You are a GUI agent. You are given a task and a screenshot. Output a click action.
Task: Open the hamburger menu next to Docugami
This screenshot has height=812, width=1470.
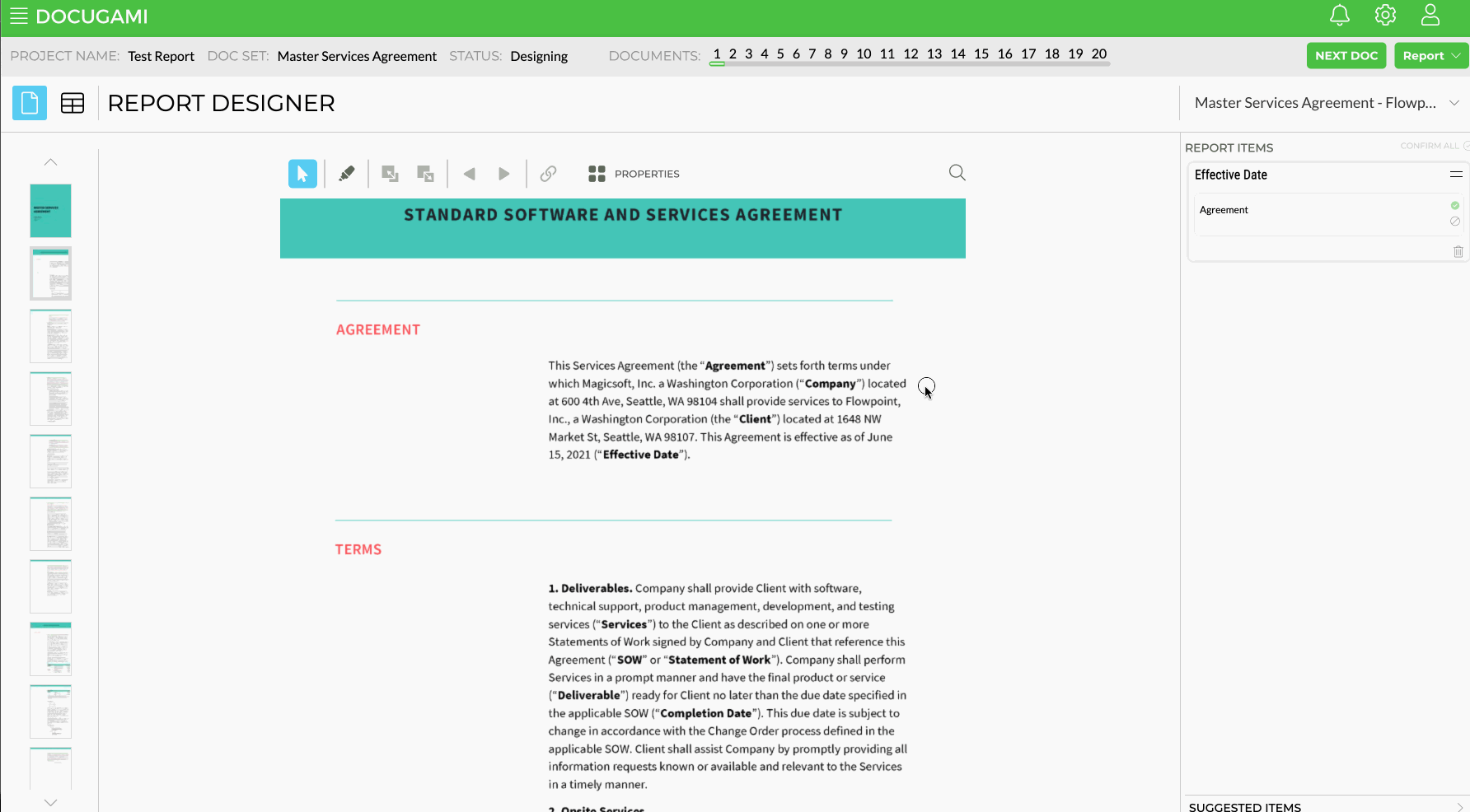pyautogui.click(x=18, y=15)
